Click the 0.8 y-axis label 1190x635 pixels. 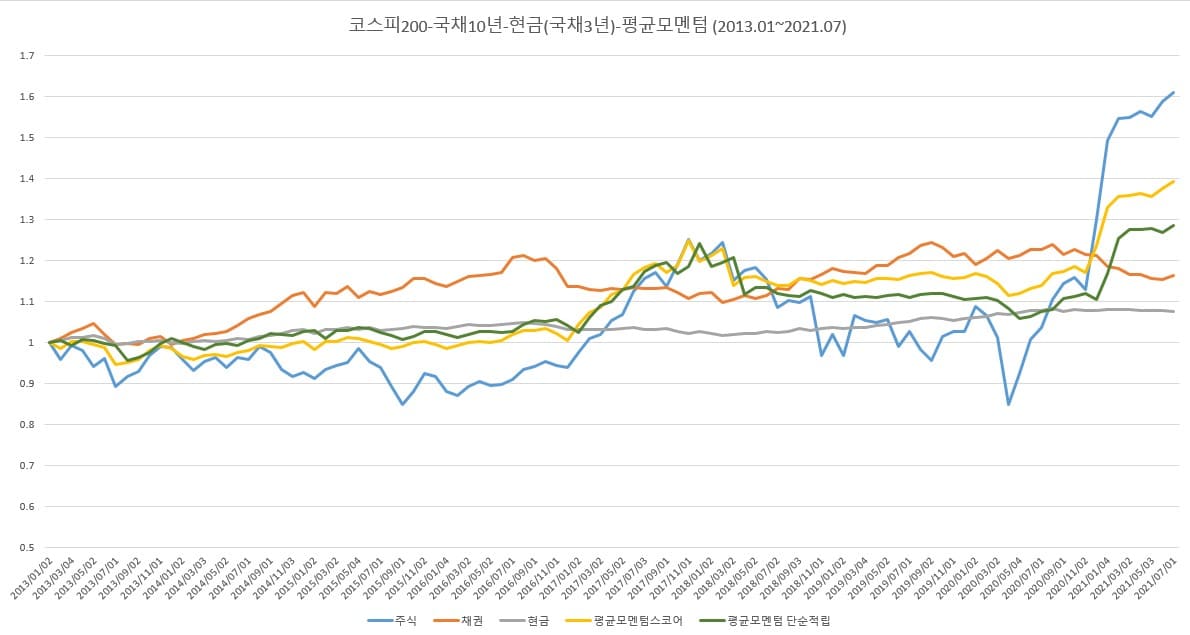click(27, 424)
